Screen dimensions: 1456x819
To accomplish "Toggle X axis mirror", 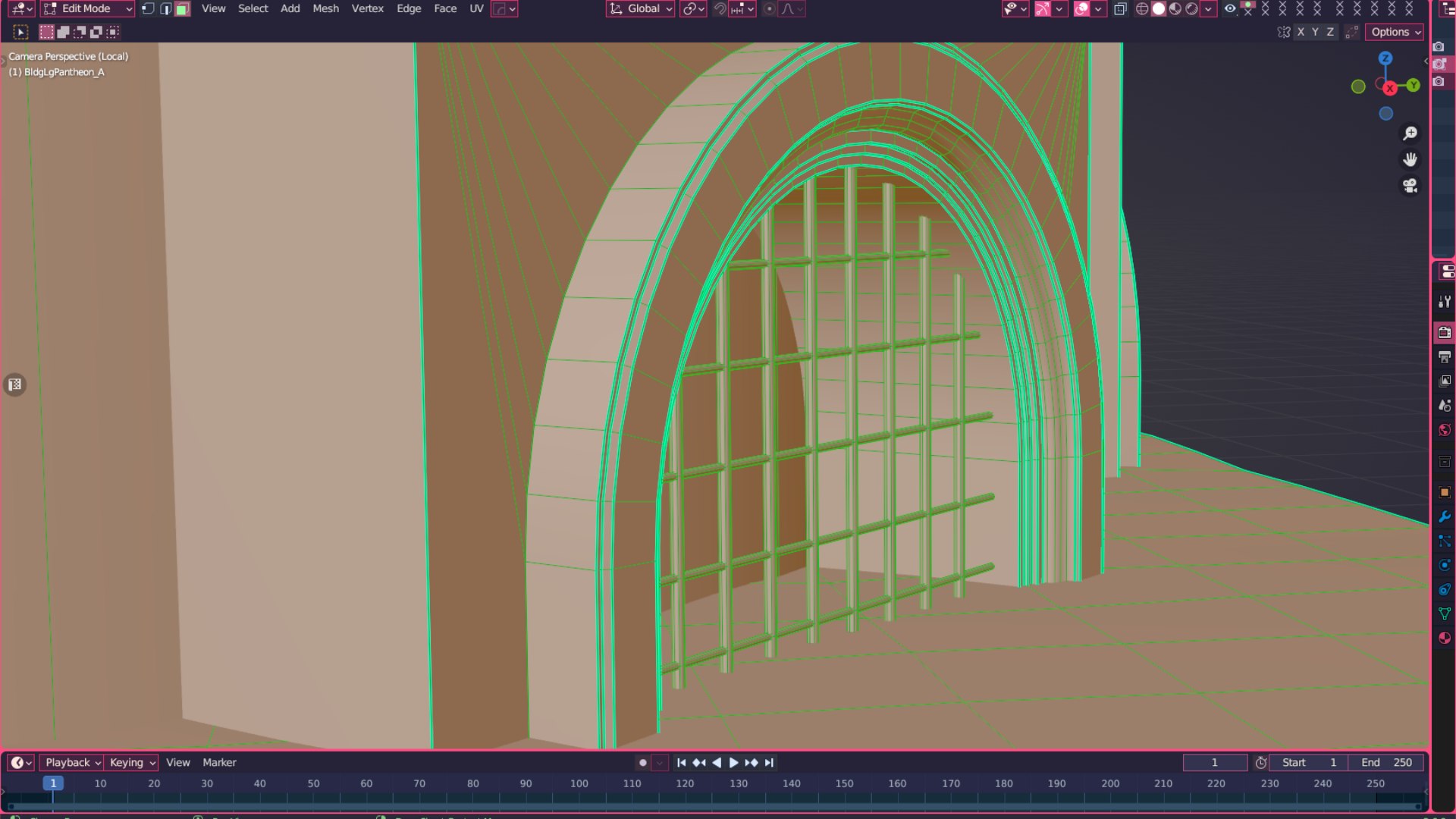I will tap(1301, 32).
